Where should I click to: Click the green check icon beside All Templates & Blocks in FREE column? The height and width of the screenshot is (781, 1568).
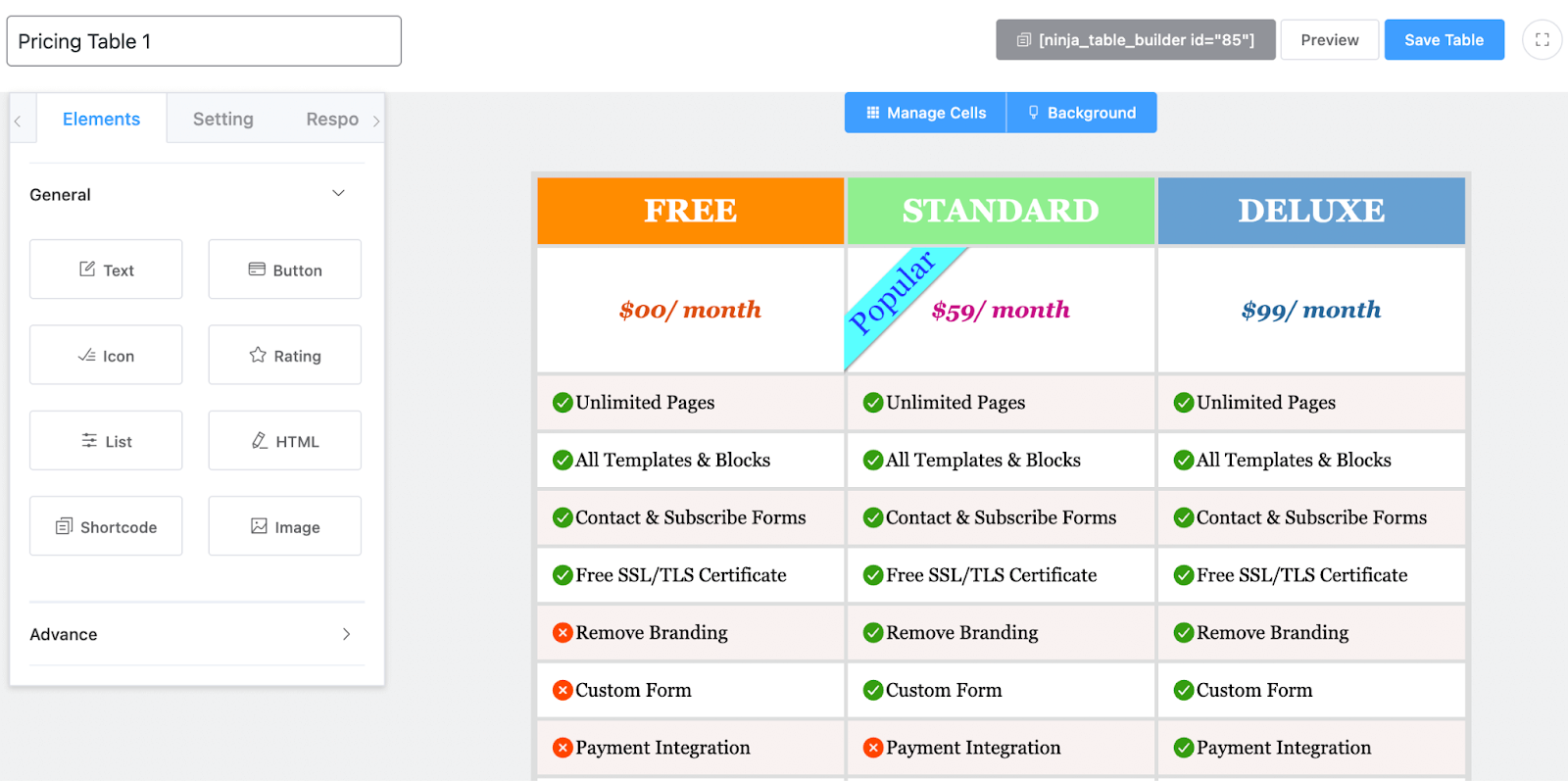[x=563, y=461]
